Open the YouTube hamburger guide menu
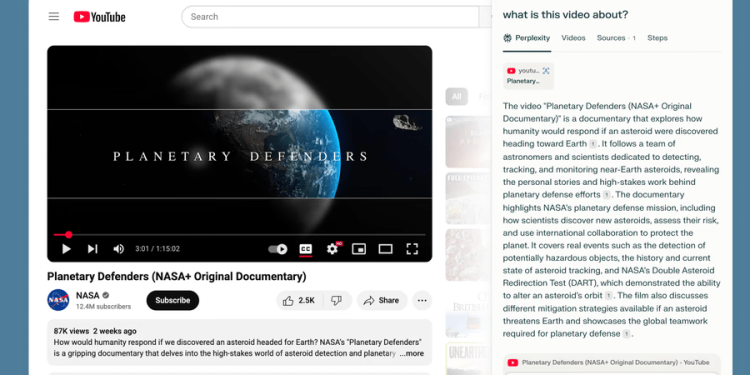The width and height of the screenshot is (750, 375). tap(54, 17)
